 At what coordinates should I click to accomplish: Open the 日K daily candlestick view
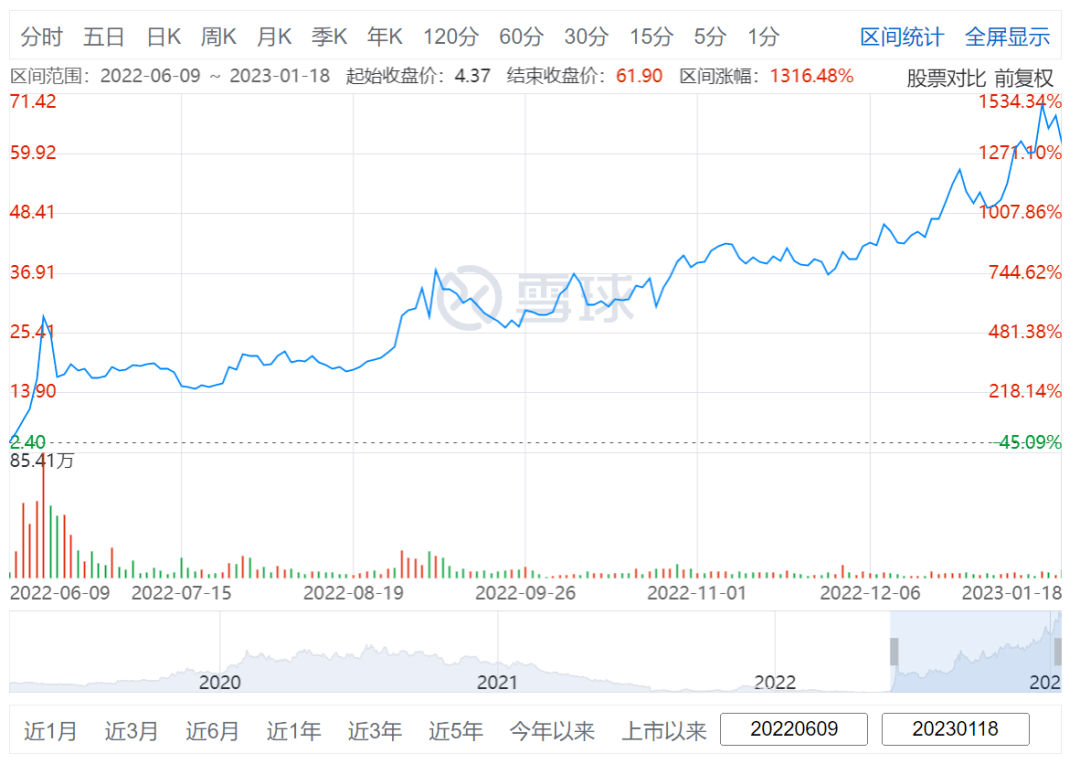[x=164, y=38]
